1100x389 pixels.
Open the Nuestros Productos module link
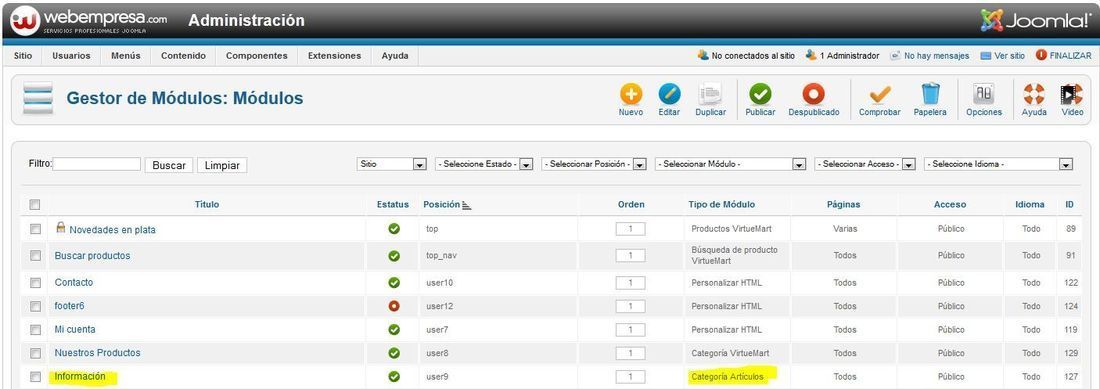point(98,353)
